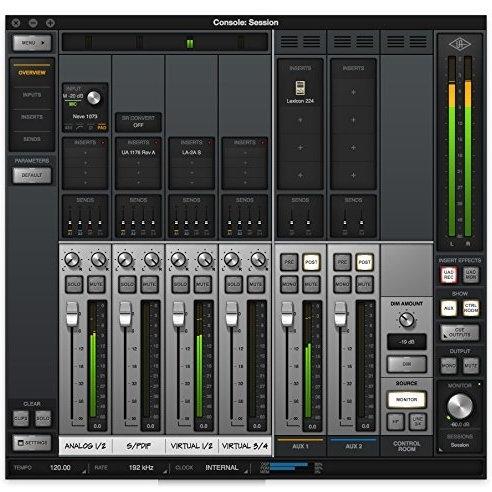Mute the VIRTUAL 1/2 channel
This screenshot has width=492, height=492.
203,284
